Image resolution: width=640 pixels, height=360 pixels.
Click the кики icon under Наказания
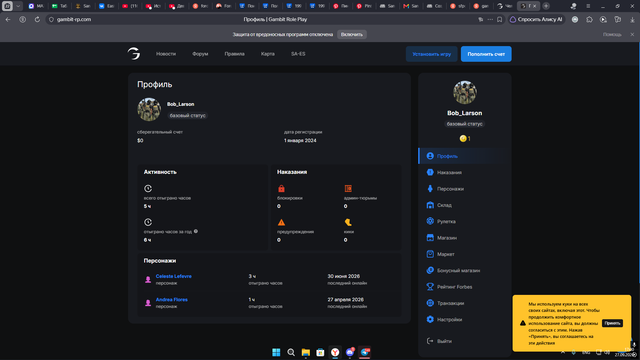tap(348, 222)
